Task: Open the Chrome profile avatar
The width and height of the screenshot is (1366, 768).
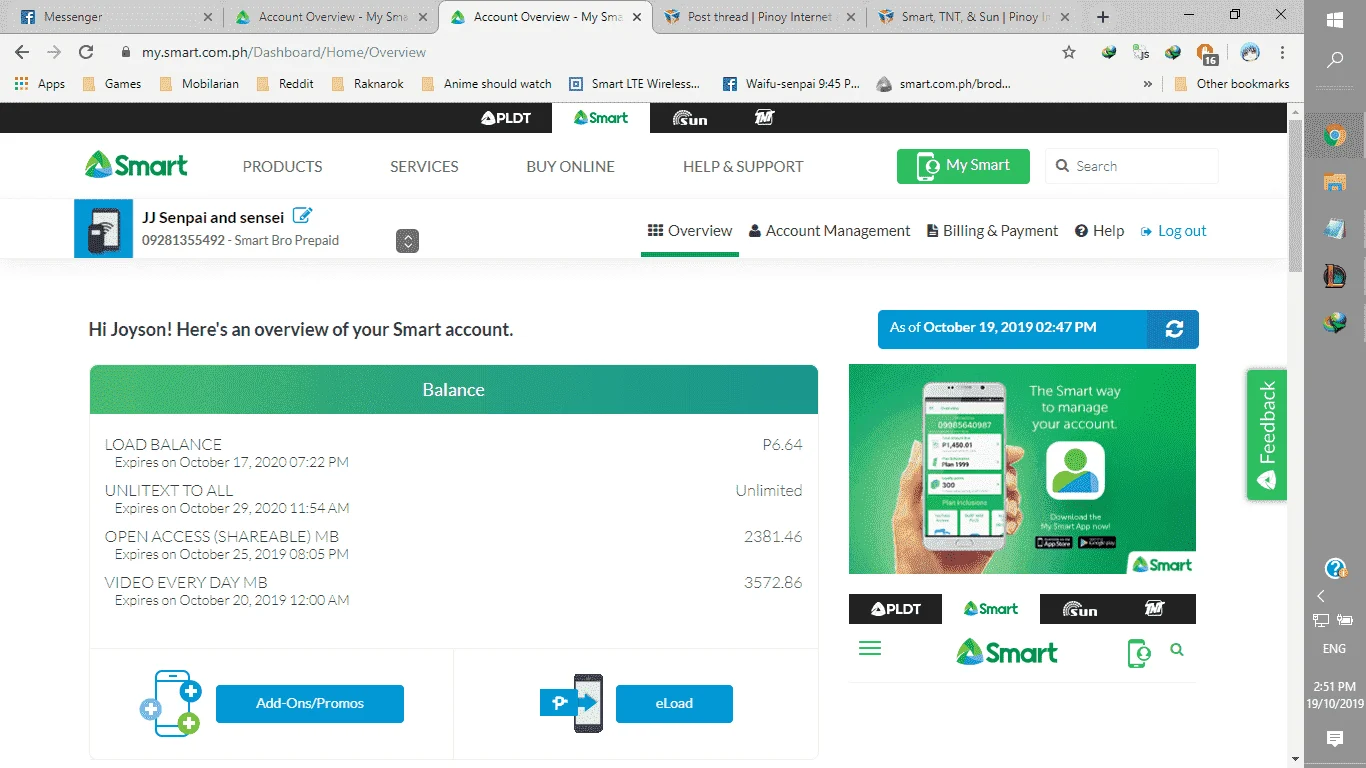Action: point(1250,52)
